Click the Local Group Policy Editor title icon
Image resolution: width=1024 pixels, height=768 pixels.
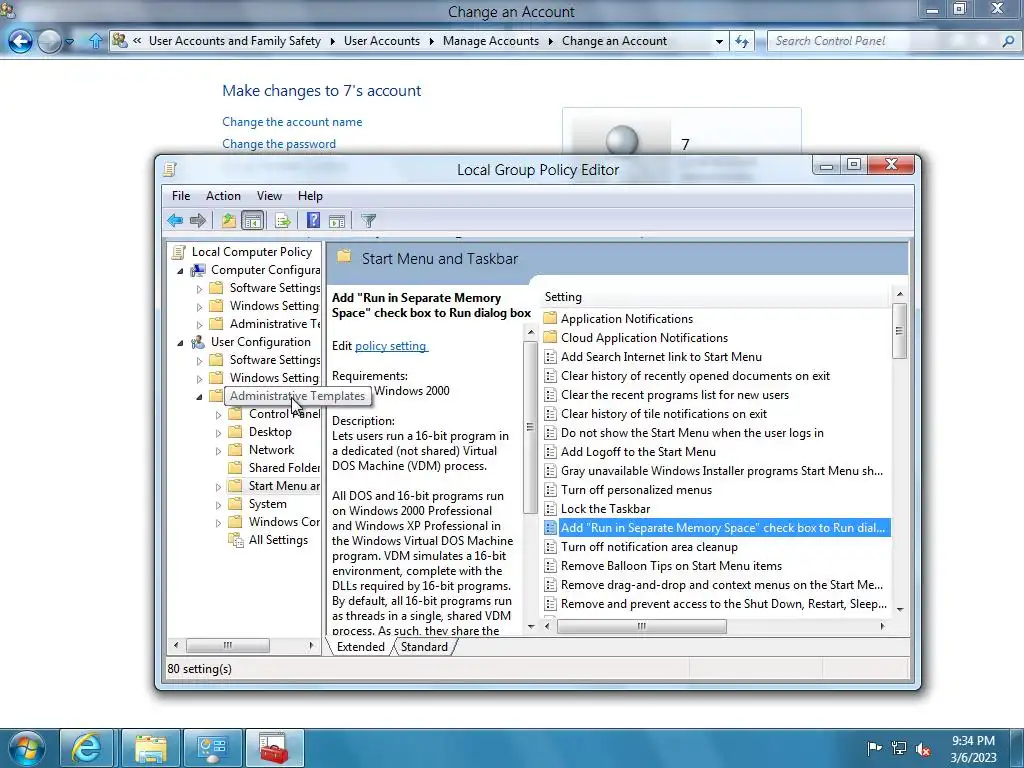coord(170,170)
